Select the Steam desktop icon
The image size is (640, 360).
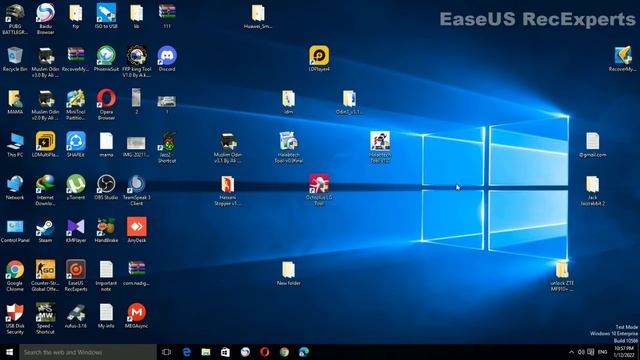pos(45,230)
